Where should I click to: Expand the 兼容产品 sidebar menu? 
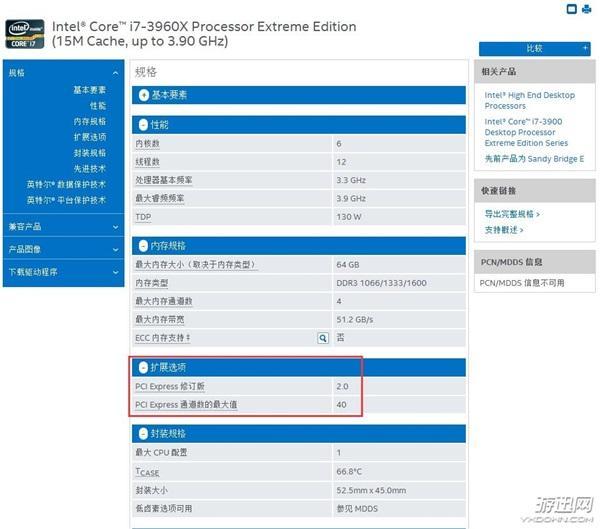[x=64, y=227]
